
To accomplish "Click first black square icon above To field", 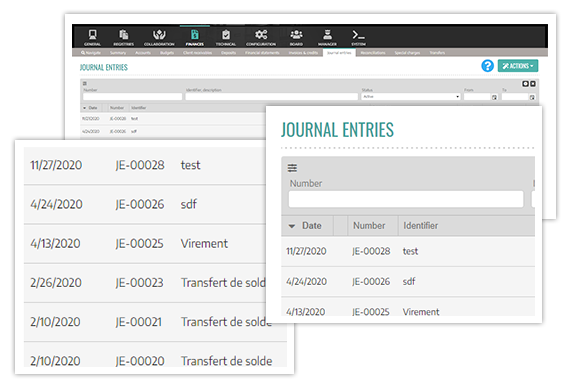I will 525,84.
